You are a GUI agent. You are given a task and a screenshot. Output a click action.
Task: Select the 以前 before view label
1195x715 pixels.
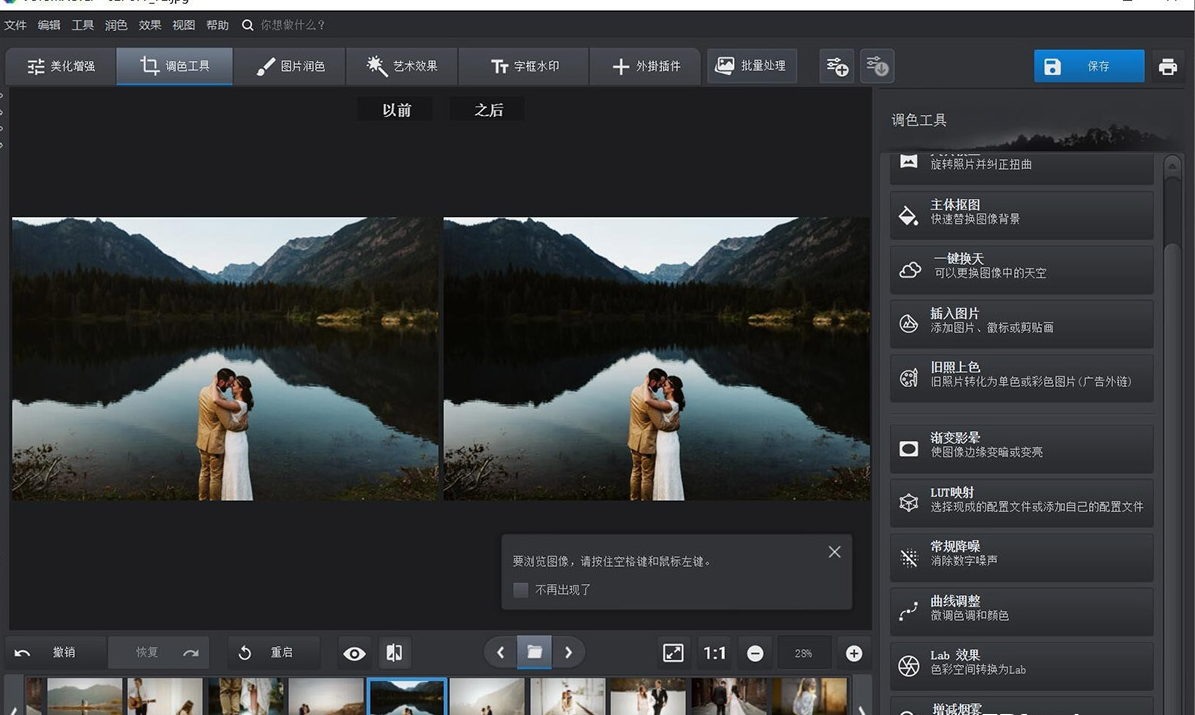pyautogui.click(x=396, y=110)
